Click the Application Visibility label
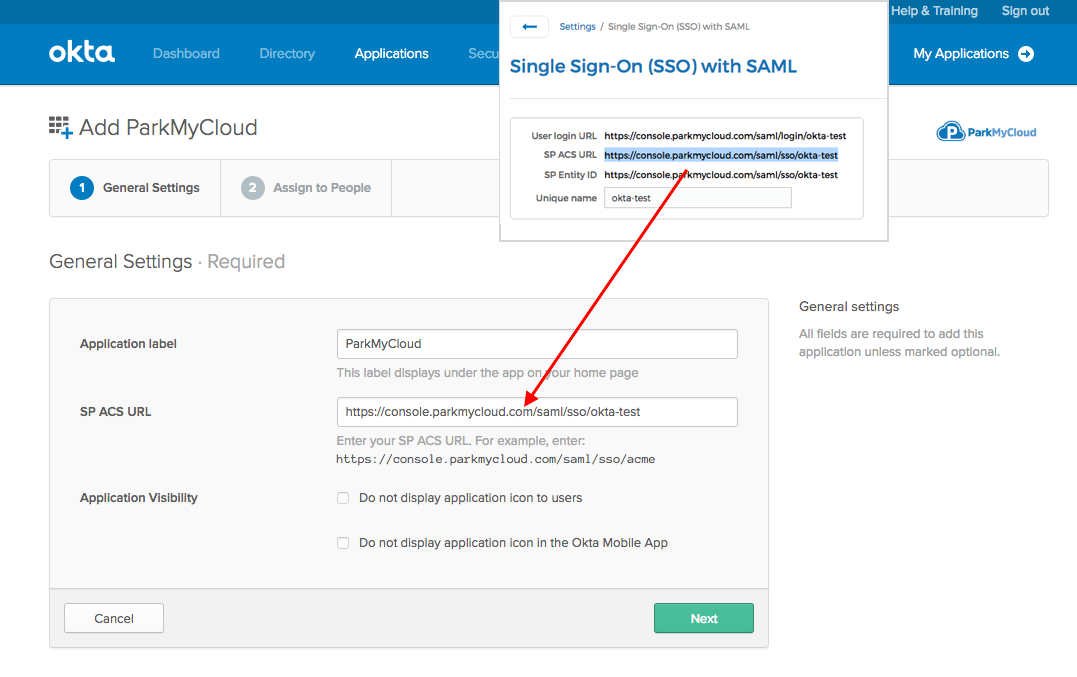Screen dimensions: 1077x677 click(139, 498)
